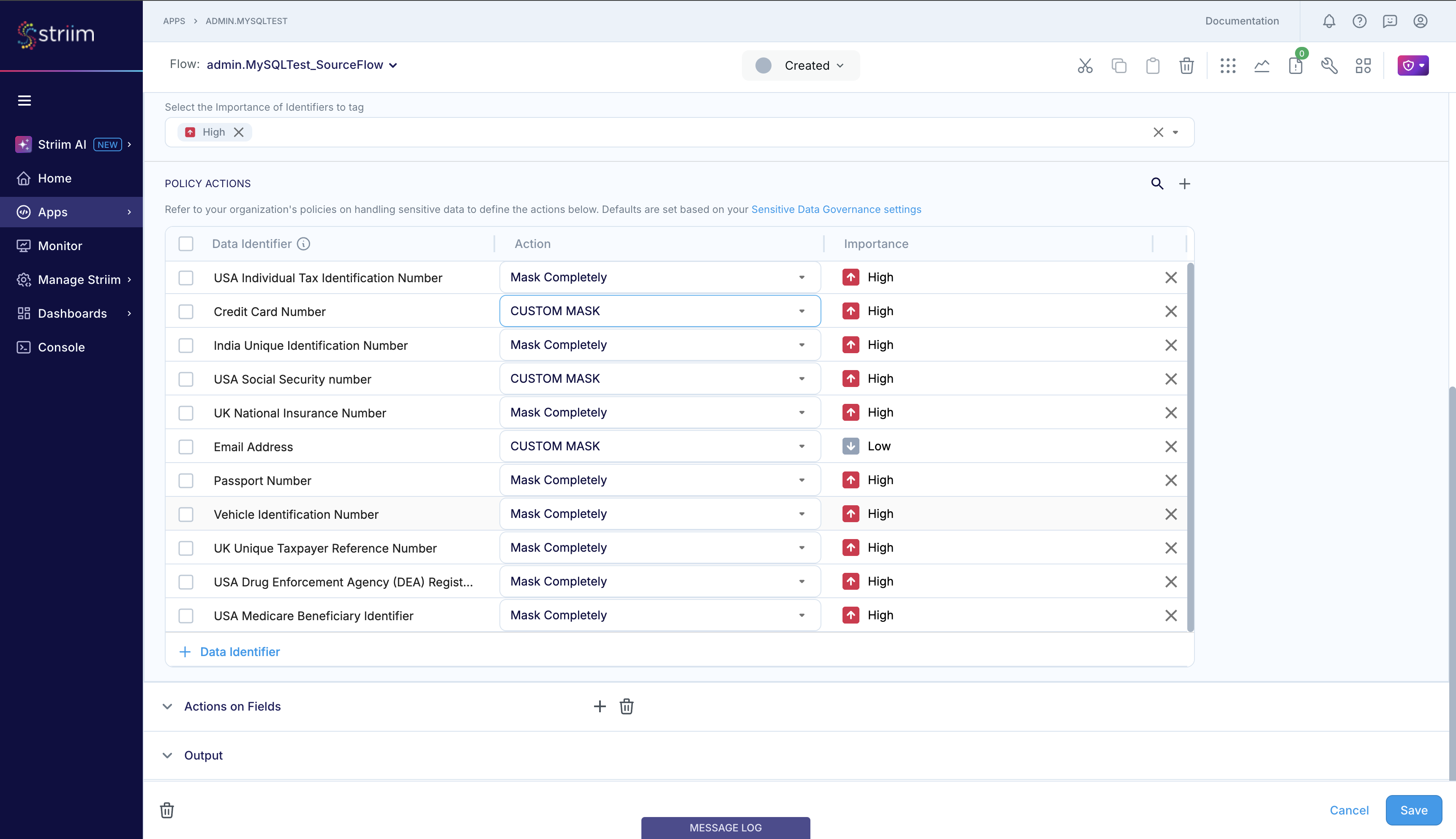Open the Sensitive Data Governance settings link
This screenshot has width=1456, height=839.
coord(835,209)
